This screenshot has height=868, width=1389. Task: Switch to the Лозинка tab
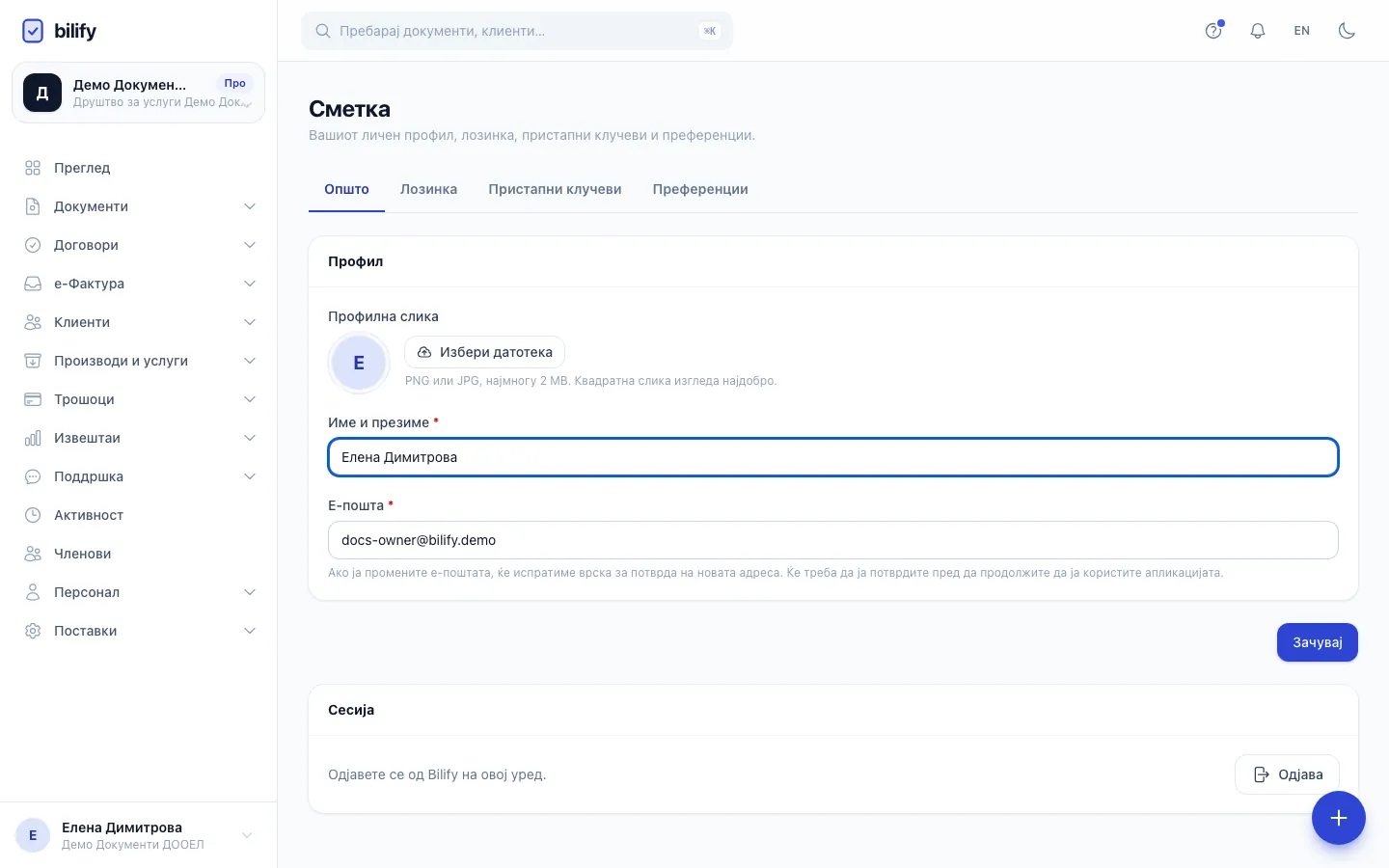click(x=428, y=189)
